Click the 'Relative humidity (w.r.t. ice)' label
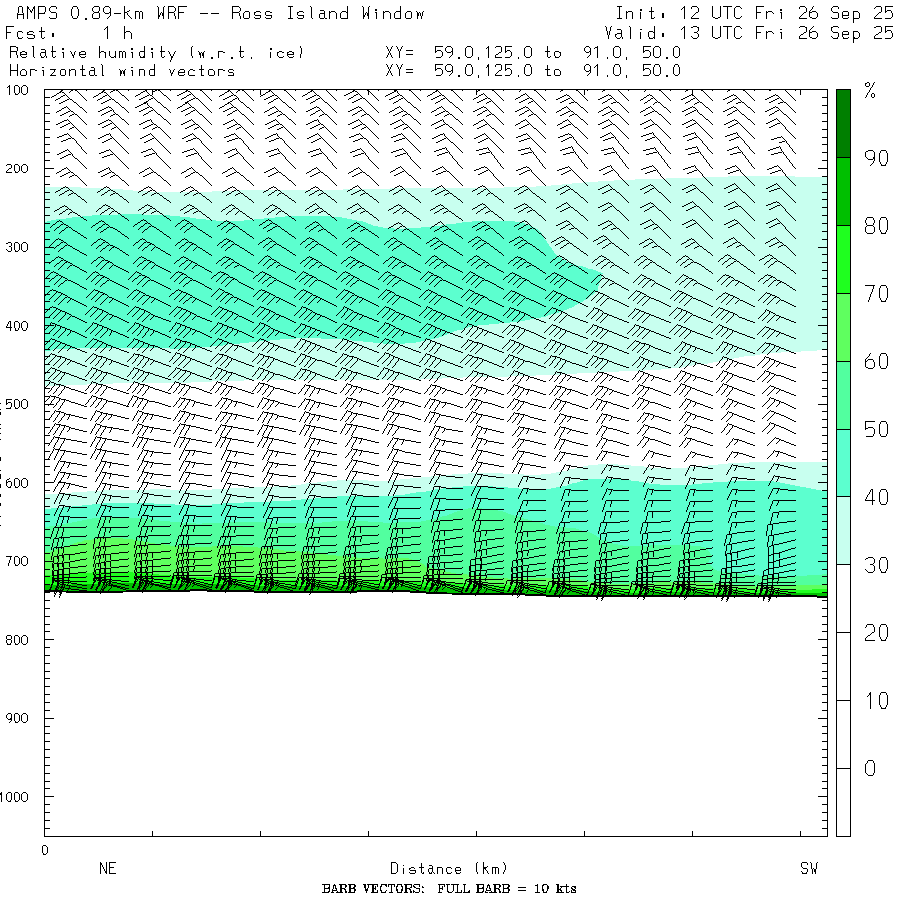Viewport: 900px width, 900px height. [156, 53]
